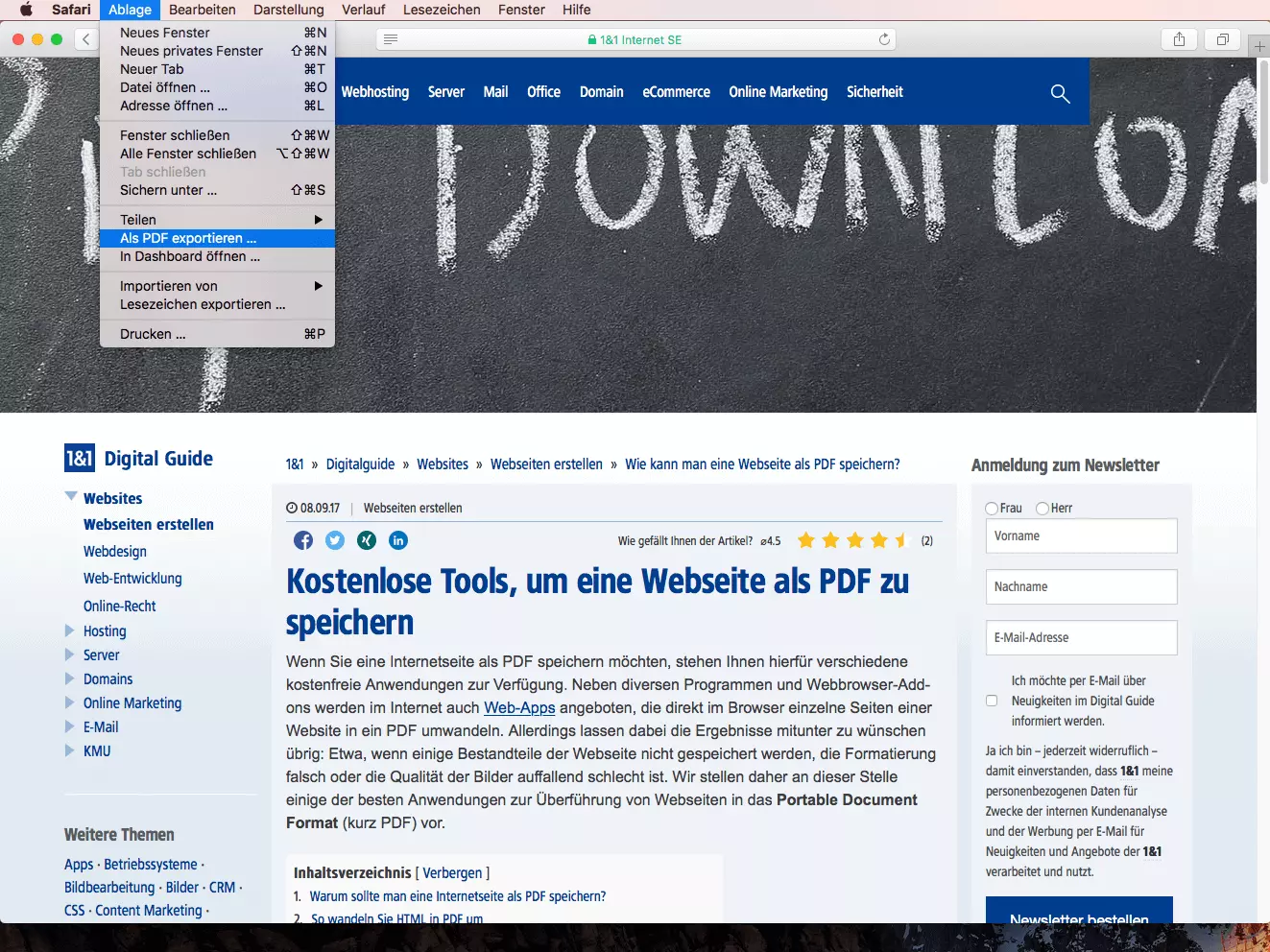Reload the page with the refresh icon
This screenshot has height=952, width=1270.
[884, 39]
